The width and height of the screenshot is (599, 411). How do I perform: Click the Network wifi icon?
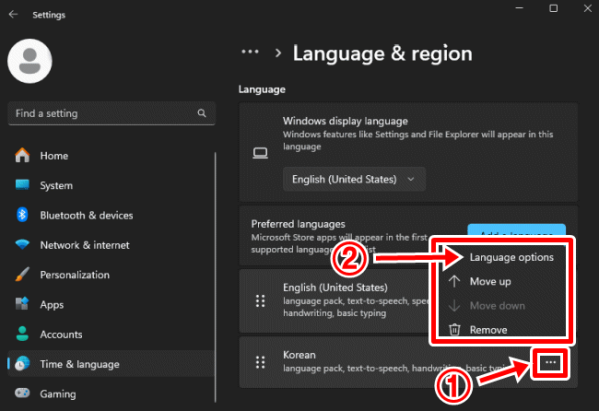(22, 244)
